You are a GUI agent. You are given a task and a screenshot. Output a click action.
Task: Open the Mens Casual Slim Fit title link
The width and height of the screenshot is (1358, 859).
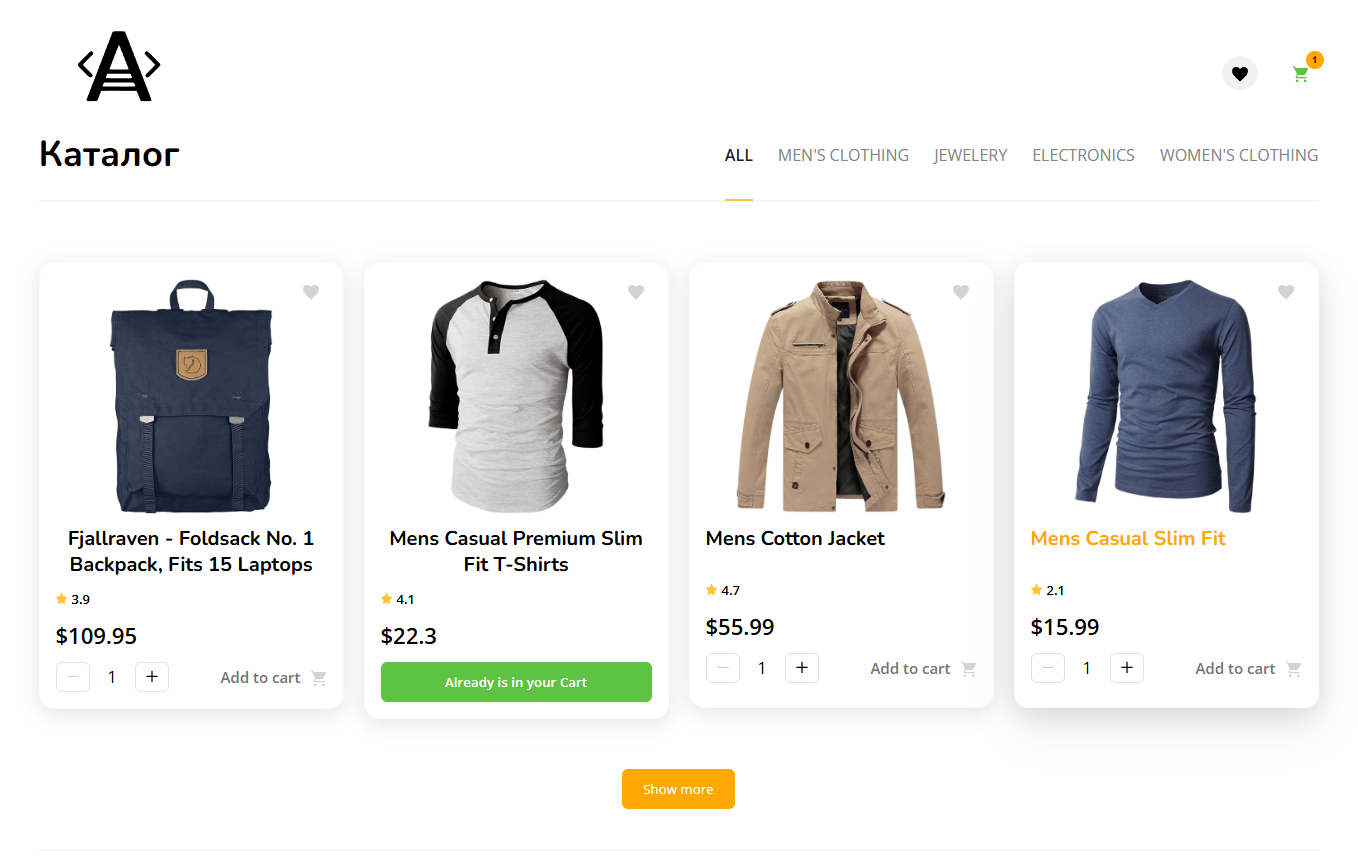pyautogui.click(x=1128, y=538)
